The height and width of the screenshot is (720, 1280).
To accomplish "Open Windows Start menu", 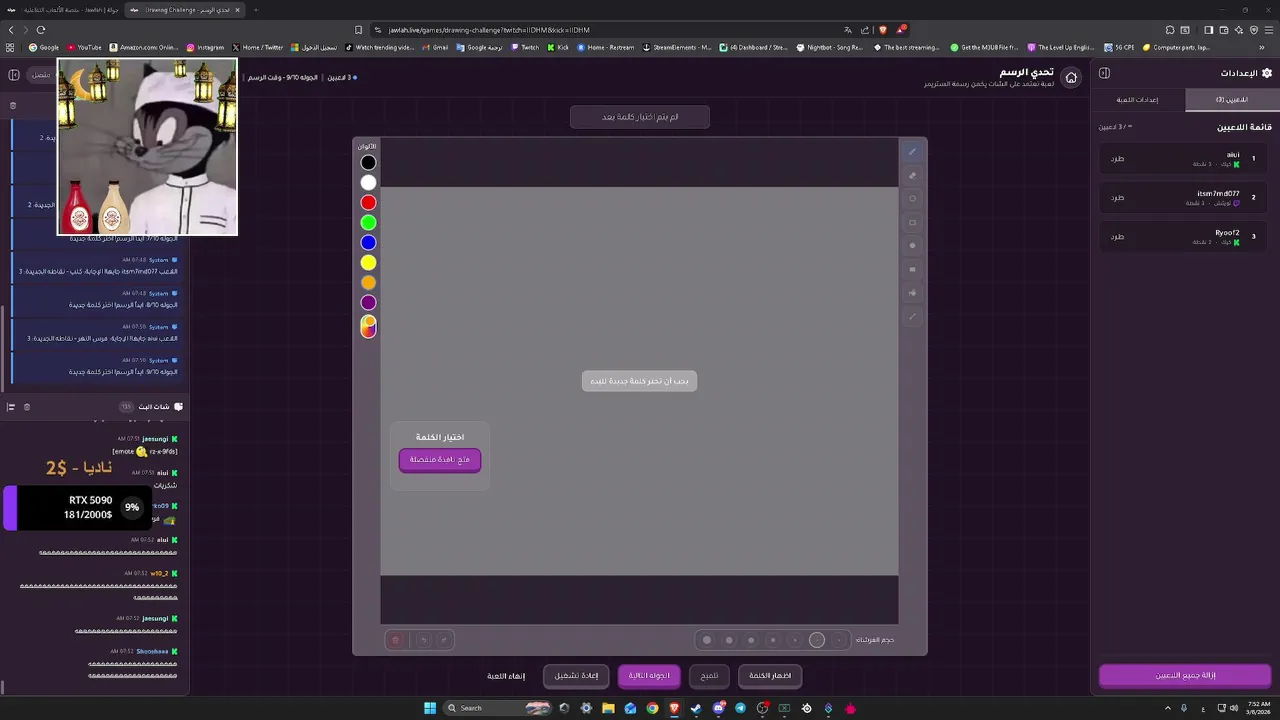I will coord(430,708).
